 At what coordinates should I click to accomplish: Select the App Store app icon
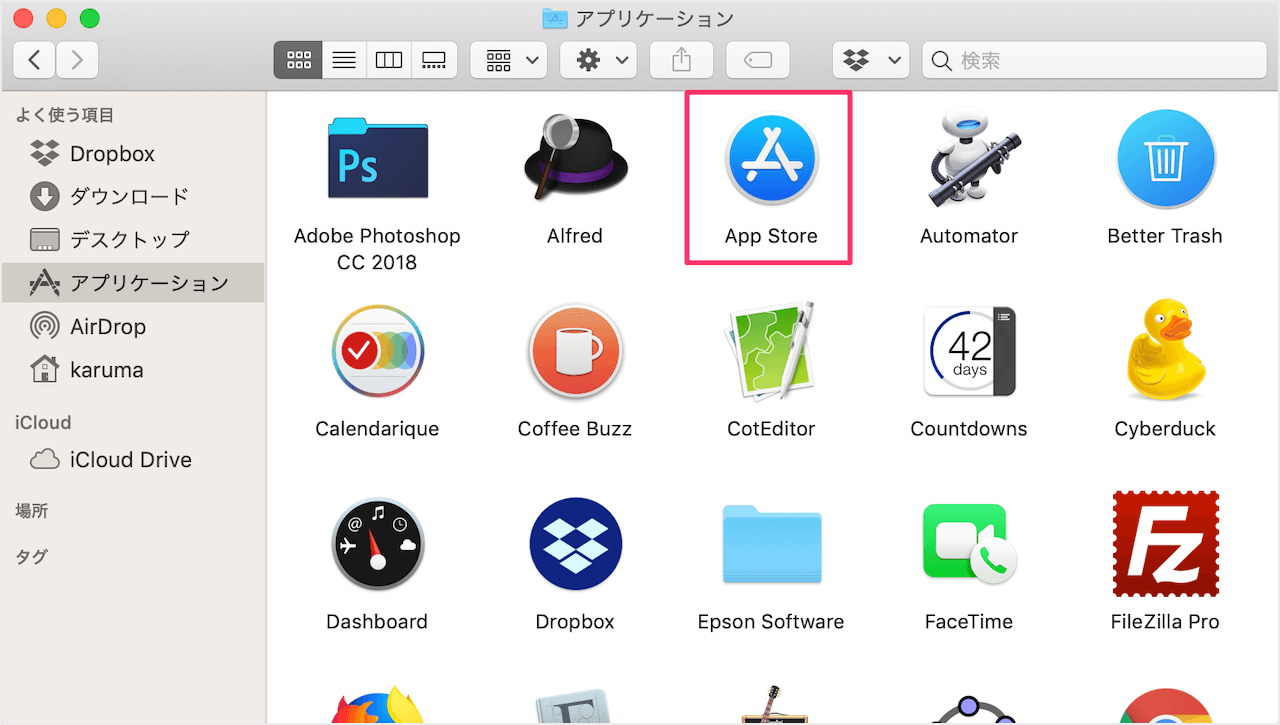coord(771,158)
